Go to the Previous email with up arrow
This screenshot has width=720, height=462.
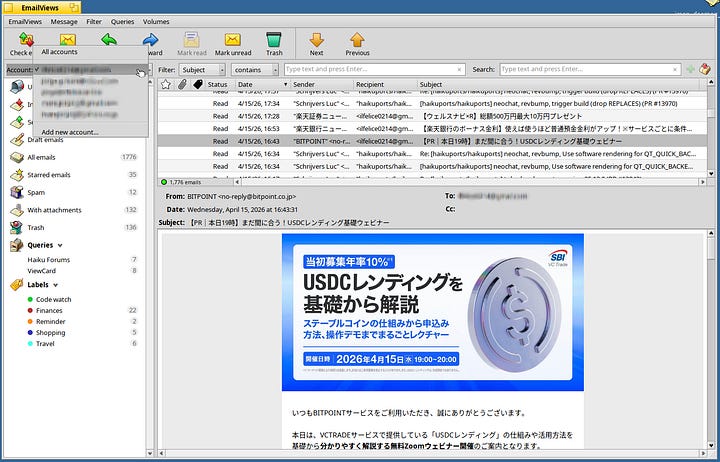357,39
